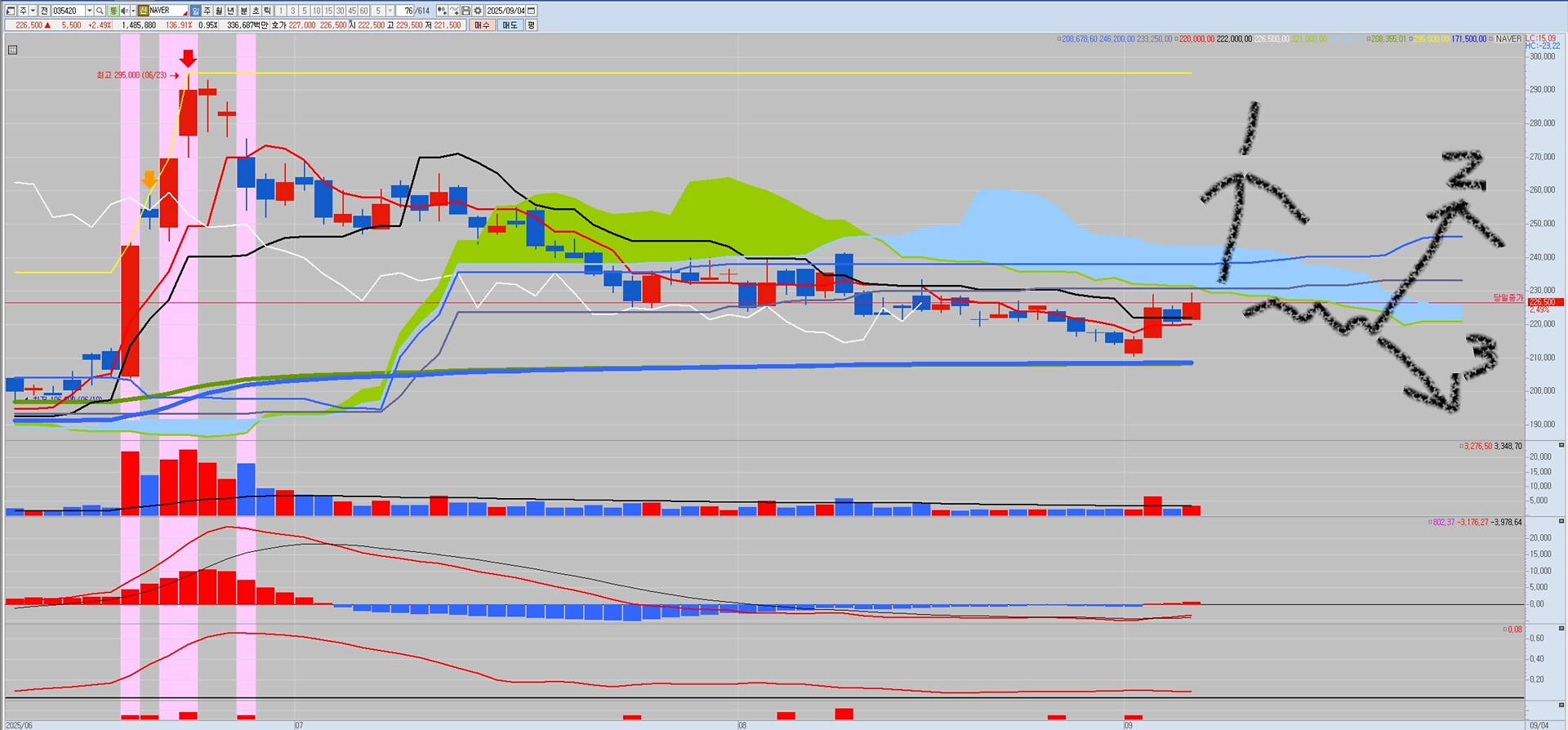Click the small grid icon at chart top-left
The height and width of the screenshot is (730, 1568).
[x=12, y=50]
